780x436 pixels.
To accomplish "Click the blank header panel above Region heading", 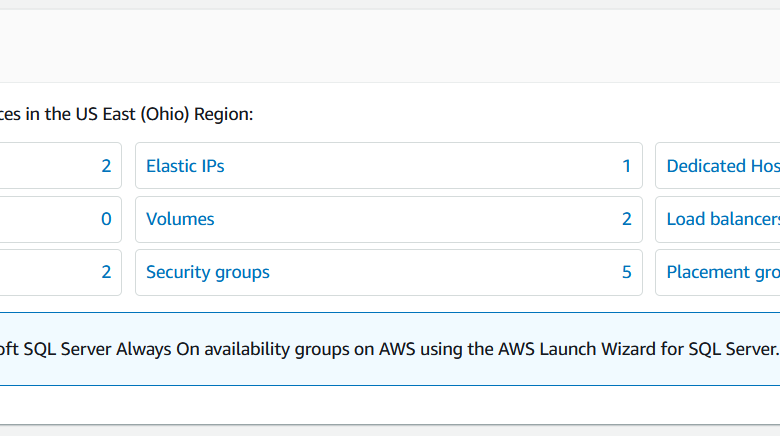I will [390, 46].
